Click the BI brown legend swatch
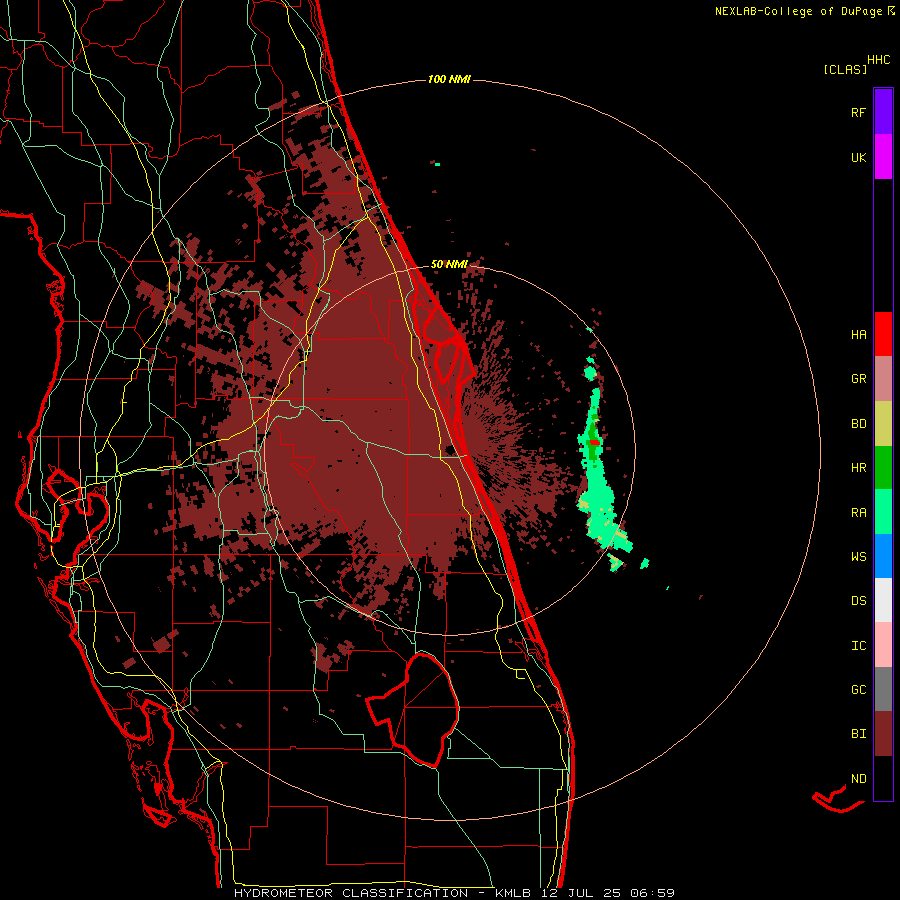This screenshot has width=900, height=900. point(883,734)
